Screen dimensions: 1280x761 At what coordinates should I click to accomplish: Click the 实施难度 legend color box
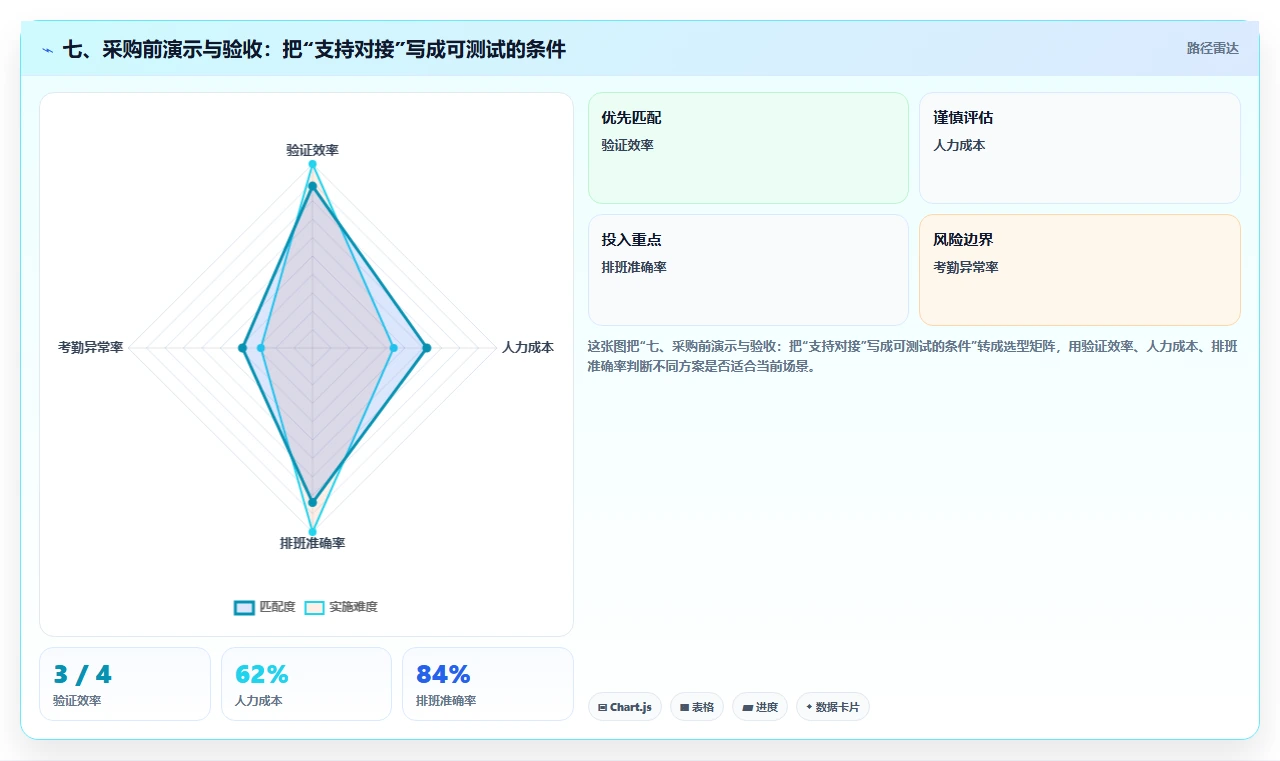tap(315, 607)
